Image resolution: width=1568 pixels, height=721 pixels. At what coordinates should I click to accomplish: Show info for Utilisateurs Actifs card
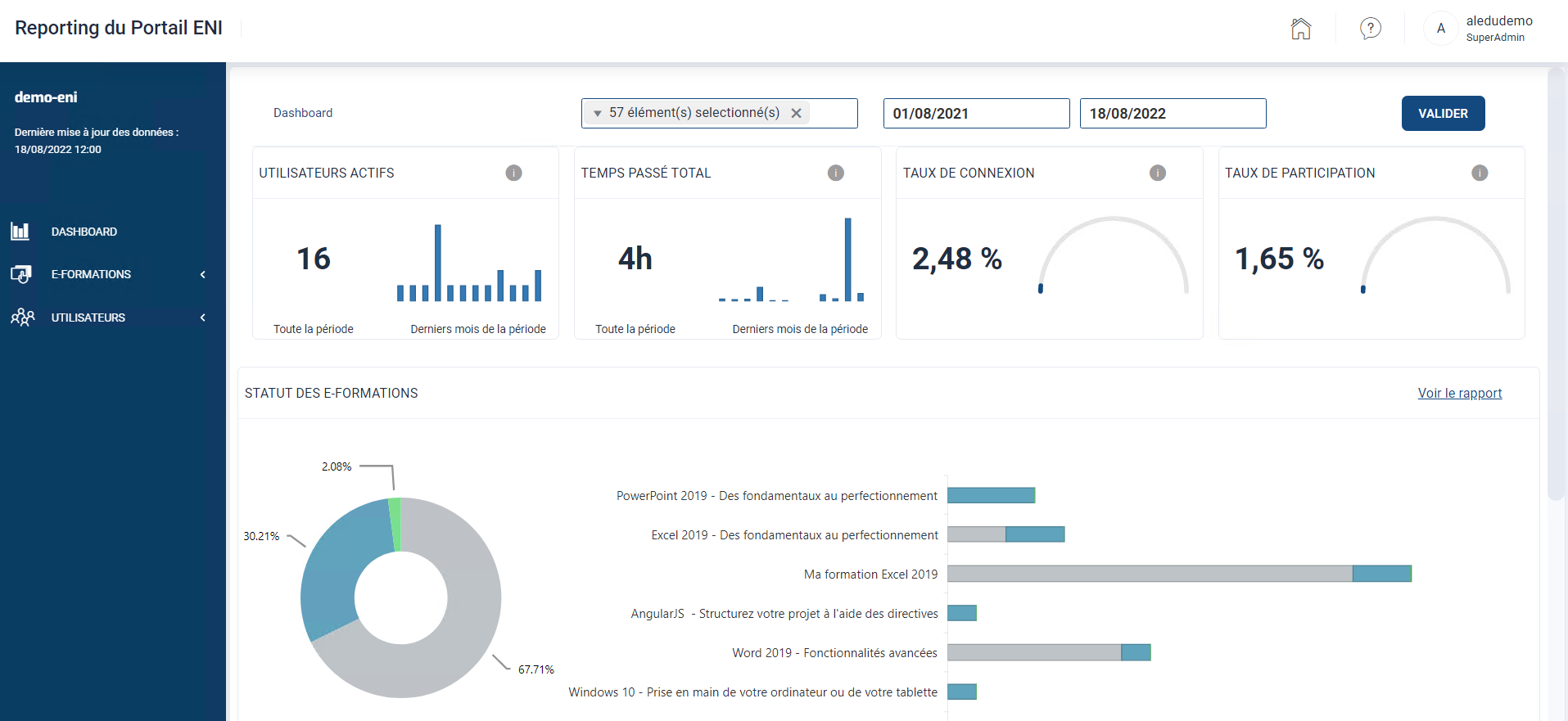tap(513, 173)
